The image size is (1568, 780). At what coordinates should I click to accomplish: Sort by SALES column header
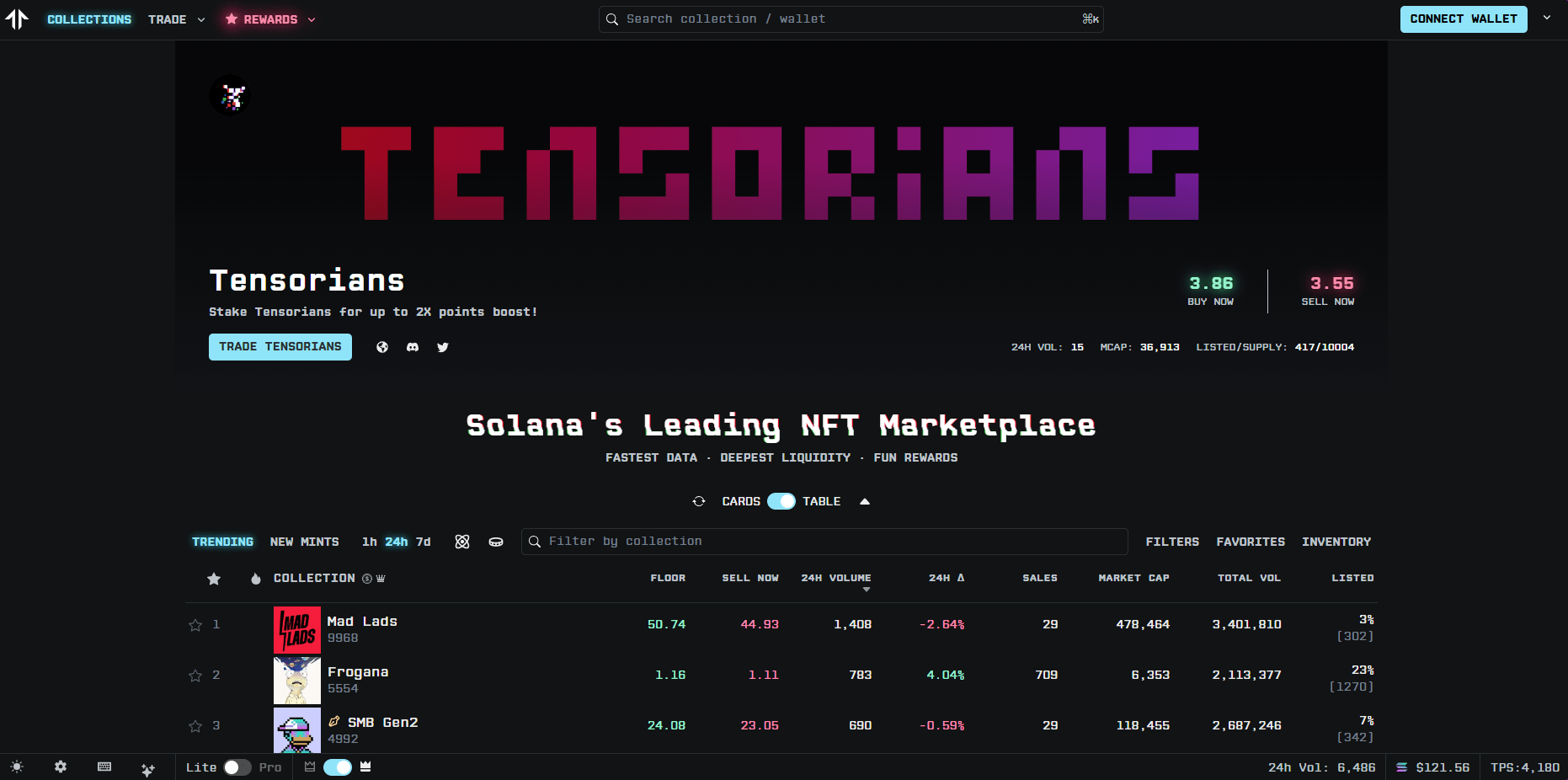point(1040,578)
